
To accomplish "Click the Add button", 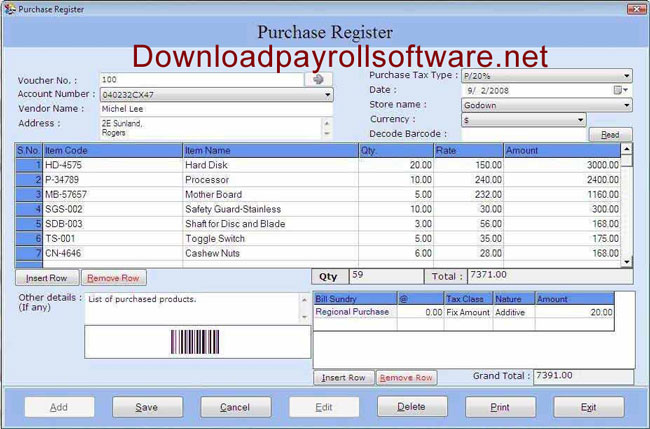I will [x=59, y=407].
